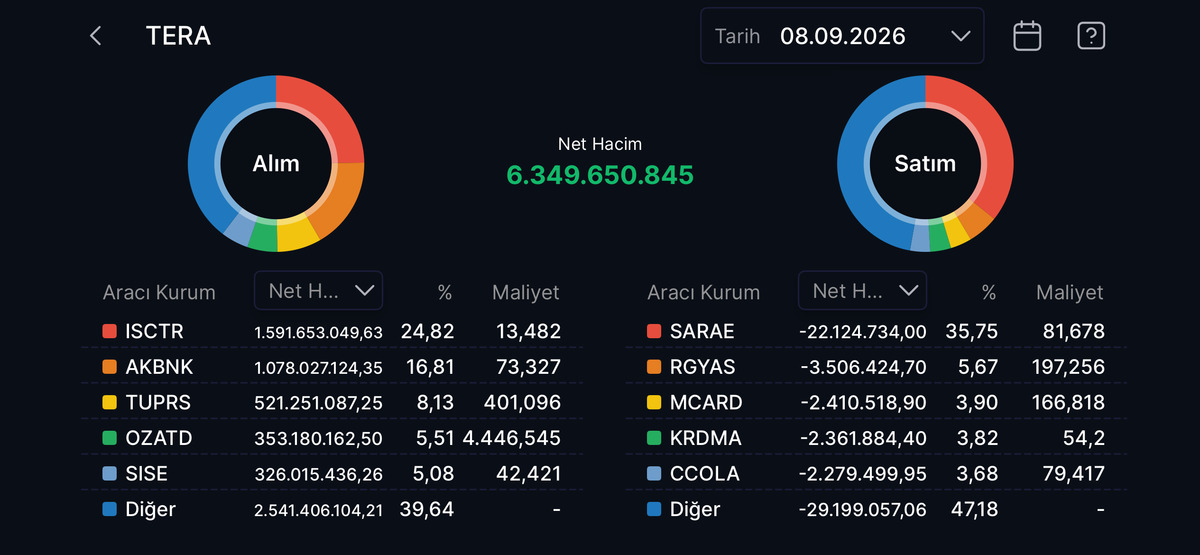Open the Satım table Net H... dropdown

pos(862,291)
